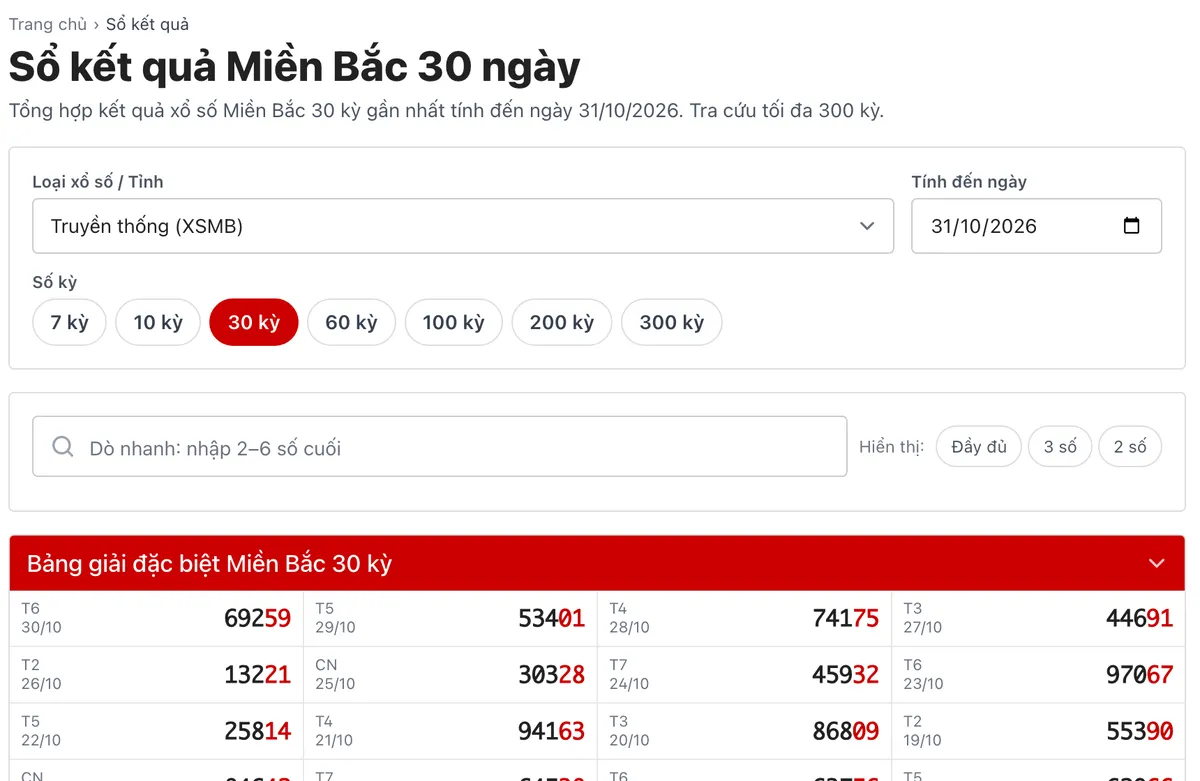This screenshot has height=781, width=1200.
Task: Open the Truyền thống (XSMB) dropdown
Action: click(463, 226)
